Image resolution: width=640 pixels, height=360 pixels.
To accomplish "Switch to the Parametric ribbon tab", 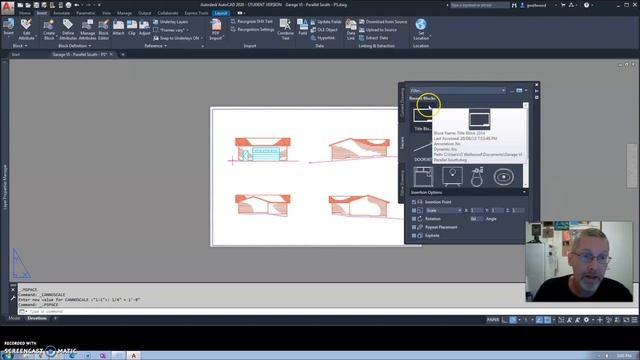I will (x=86, y=13).
